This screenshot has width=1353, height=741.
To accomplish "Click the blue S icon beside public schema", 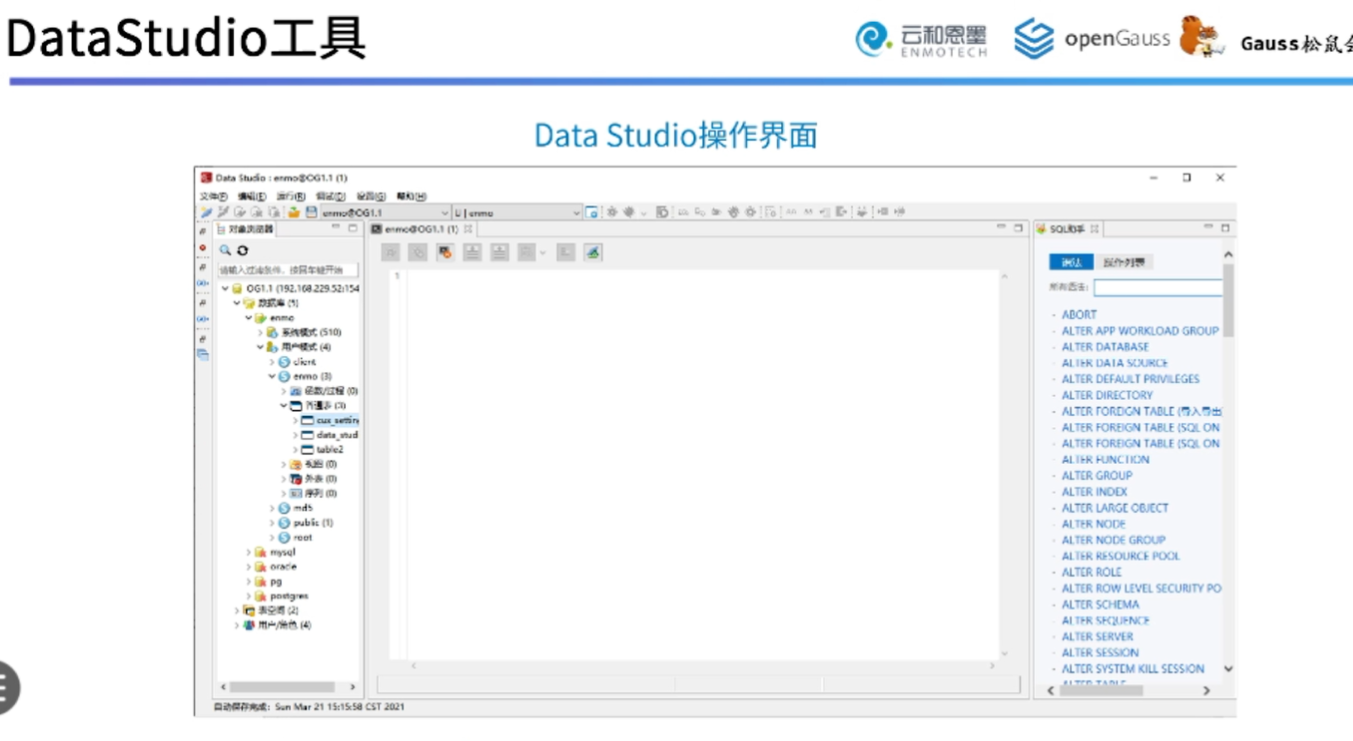I will (284, 522).
